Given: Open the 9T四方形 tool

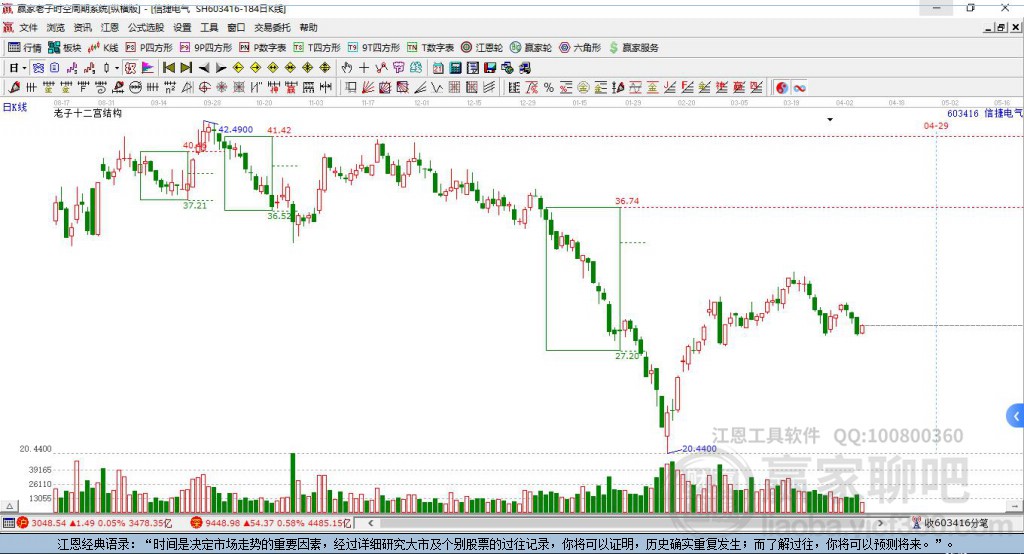Looking at the screenshot, I should coord(374,48).
